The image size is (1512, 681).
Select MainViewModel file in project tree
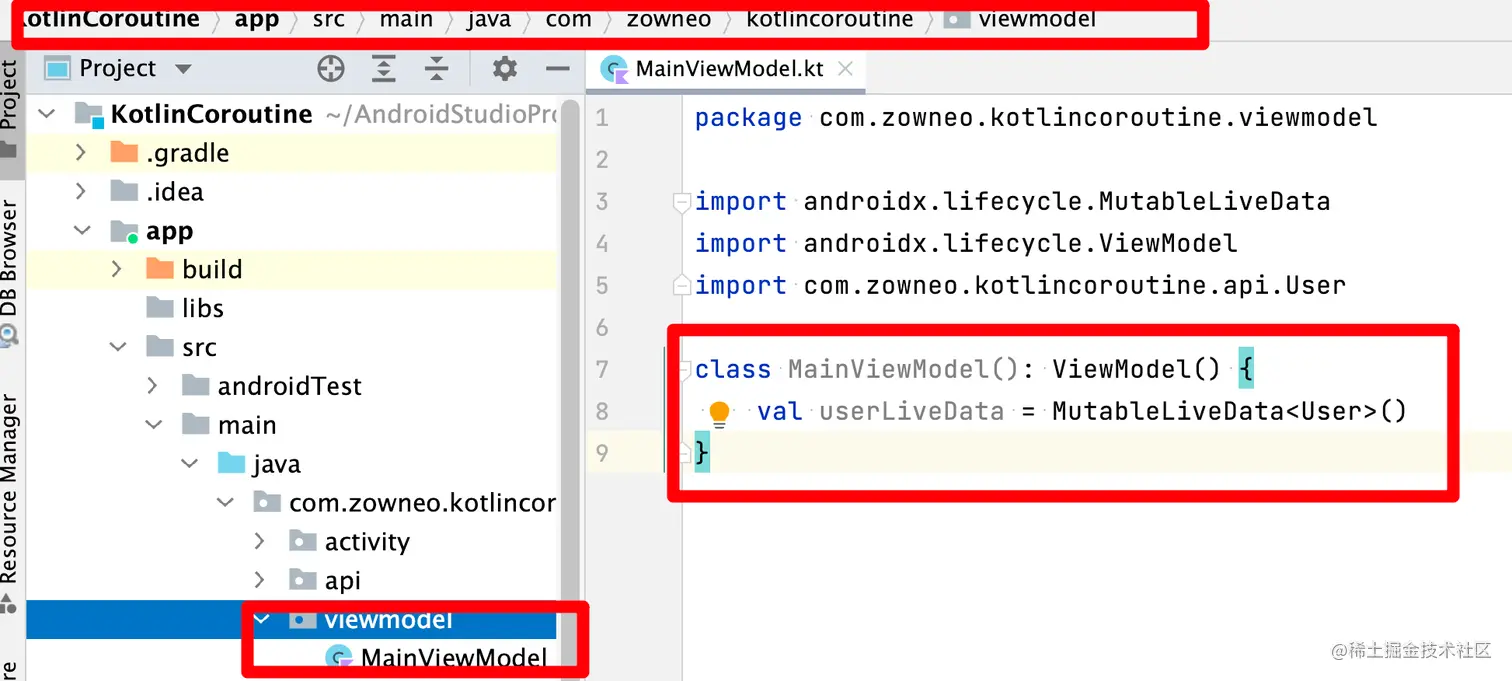coord(437,658)
